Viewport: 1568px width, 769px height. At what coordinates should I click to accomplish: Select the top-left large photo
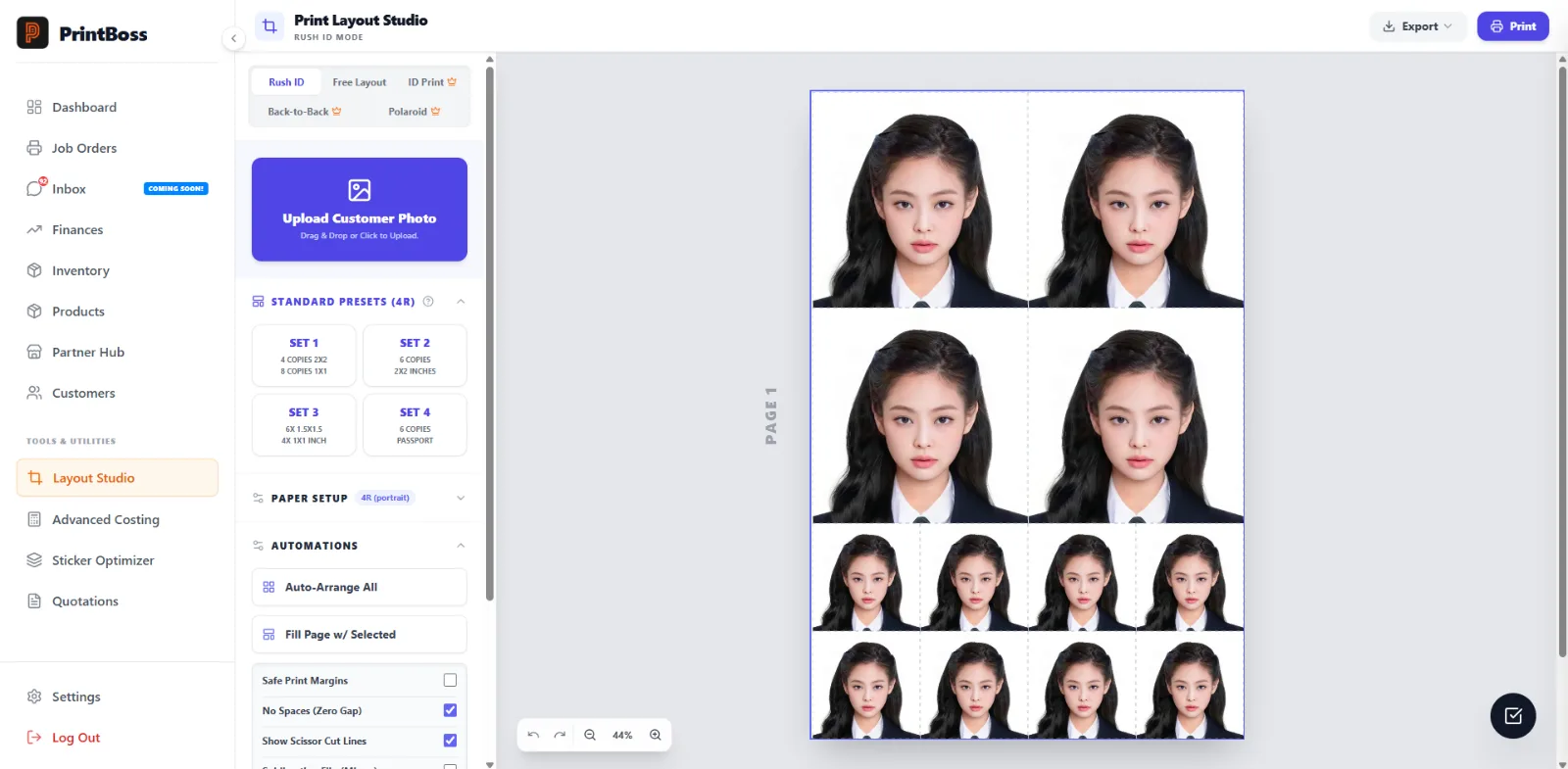[919, 200]
